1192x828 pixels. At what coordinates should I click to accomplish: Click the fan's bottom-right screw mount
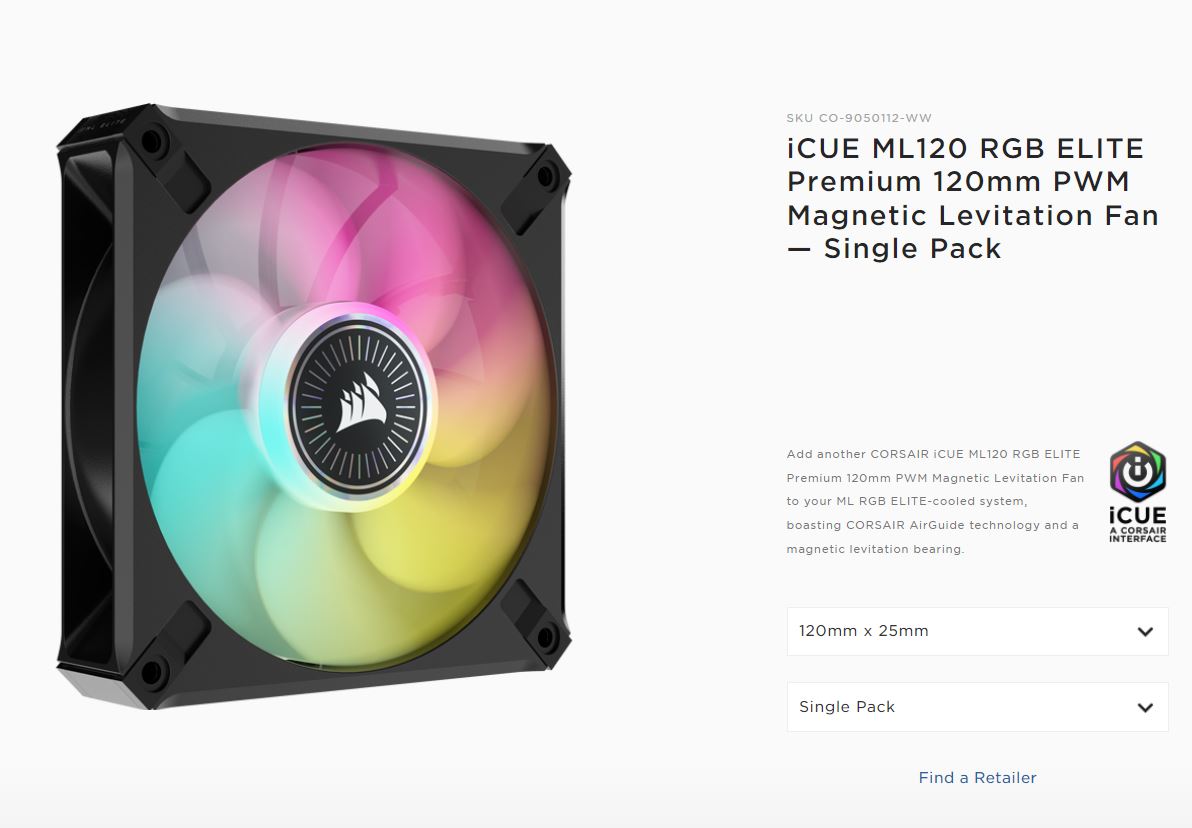(546, 637)
